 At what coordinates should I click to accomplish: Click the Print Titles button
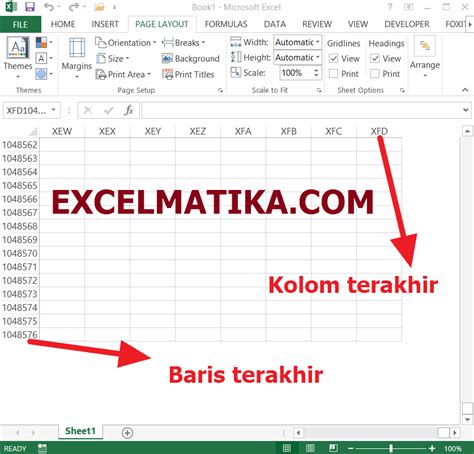(x=188, y=74)
